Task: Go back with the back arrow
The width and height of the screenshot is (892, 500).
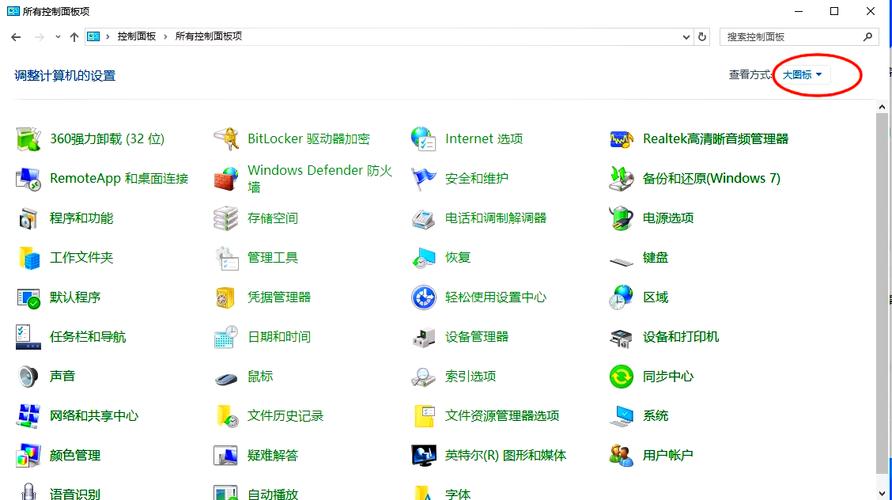Action: click(x=16, y=37)
